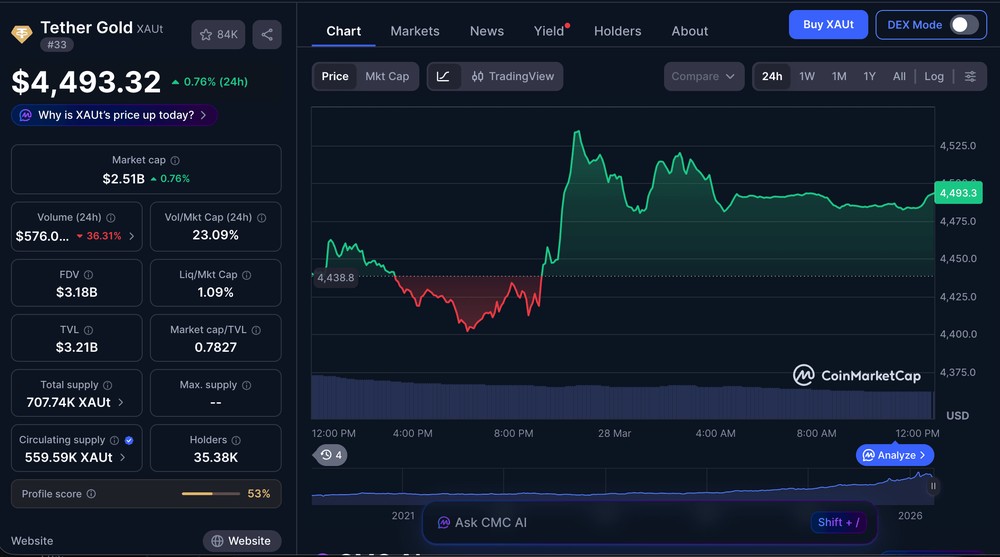
Task: Add Tether Gold to watchlist star button
Action: pos(218,34)
